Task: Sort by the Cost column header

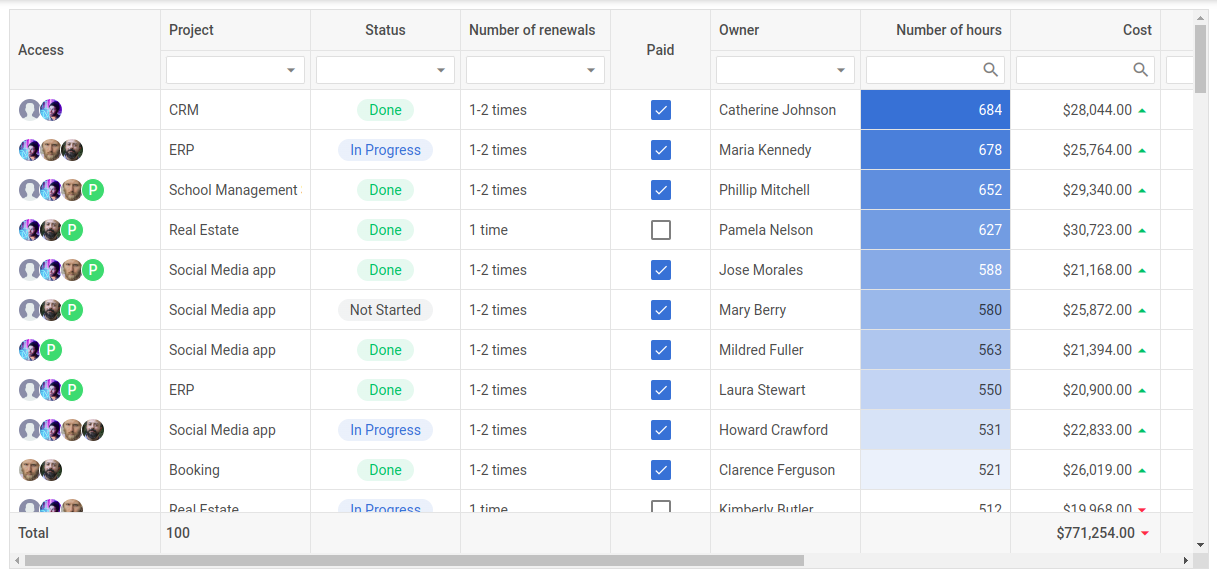Action: [1137, 30]
